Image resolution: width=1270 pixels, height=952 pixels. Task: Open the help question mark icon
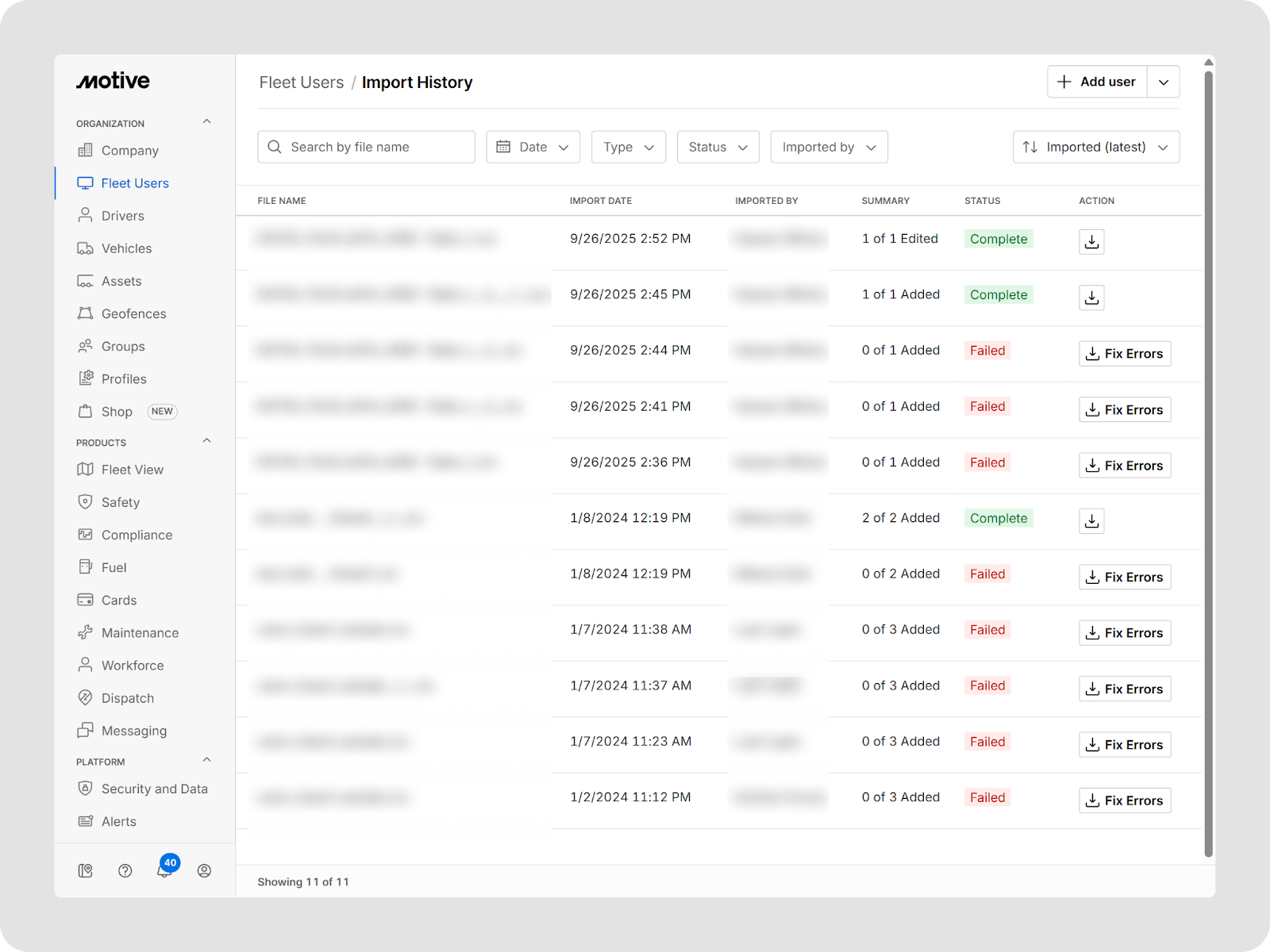coord(125,870)
